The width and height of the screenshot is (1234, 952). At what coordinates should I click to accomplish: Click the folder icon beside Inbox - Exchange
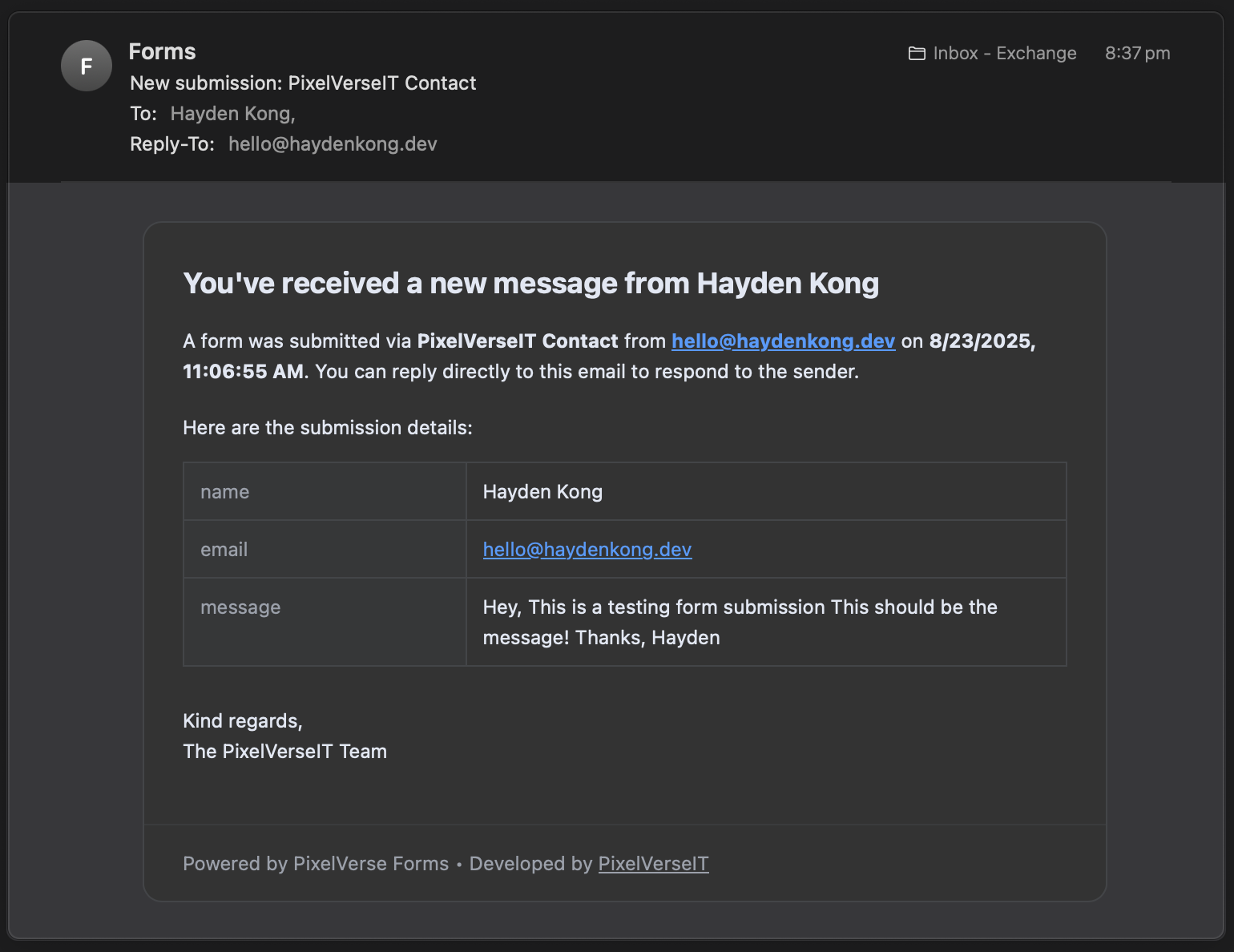pos(916,53)
